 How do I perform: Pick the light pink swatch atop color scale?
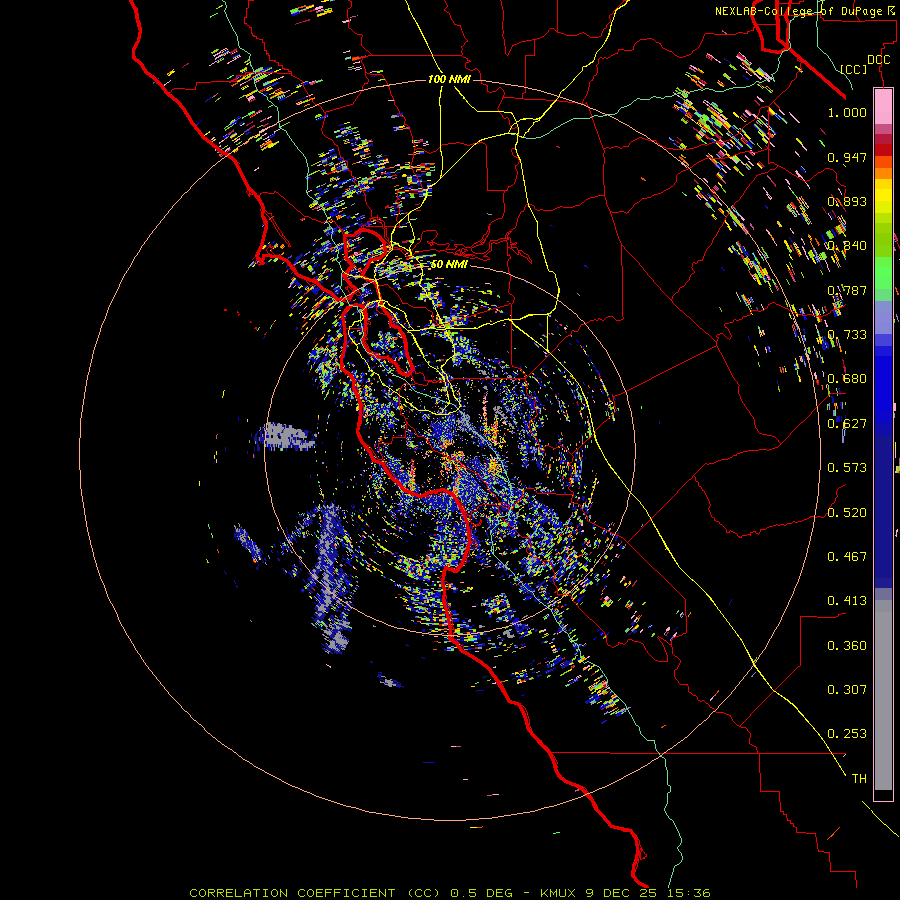tap(883, 107)
